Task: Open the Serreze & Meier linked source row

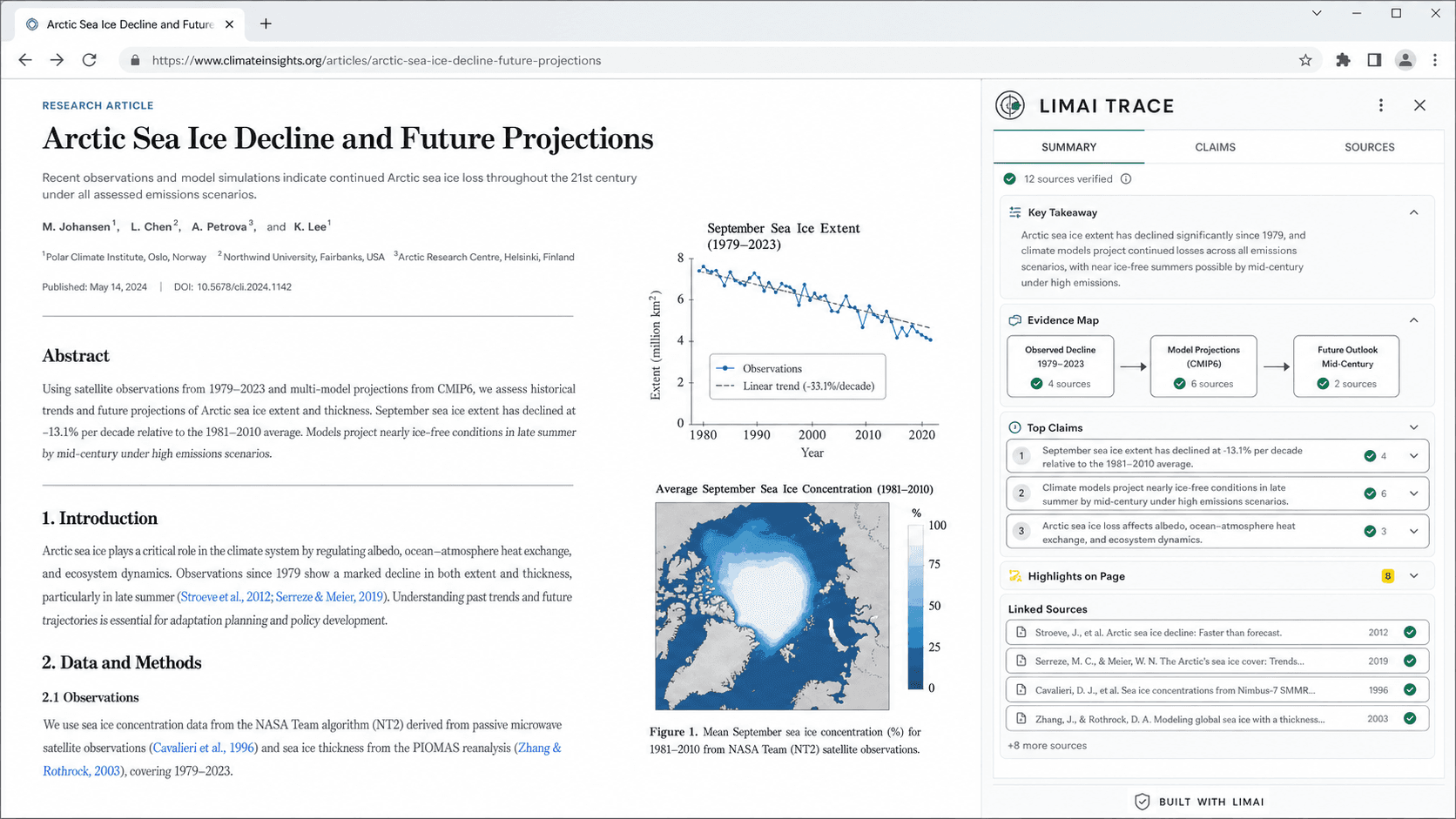Action: pos(1217,661)
